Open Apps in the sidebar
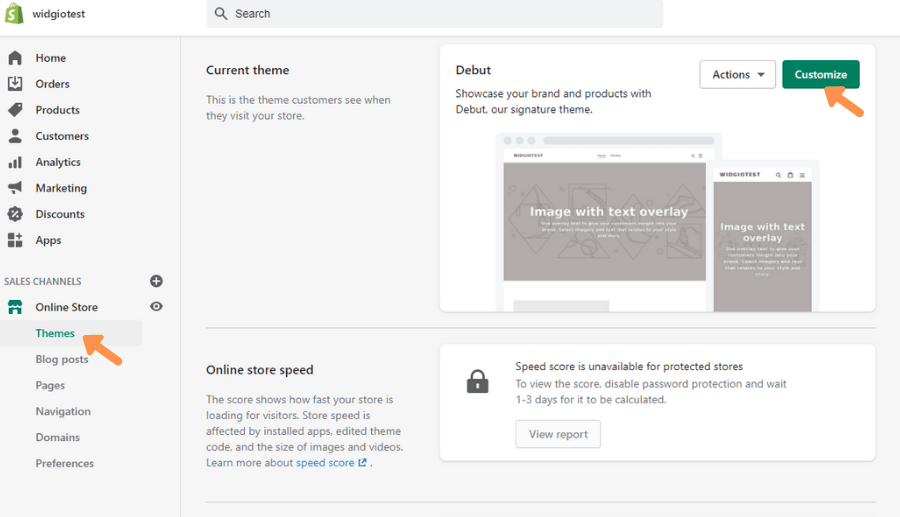Image resolution: width=900 pixels, height=517 pixels. pyautogui.click(x=48, y=240)
